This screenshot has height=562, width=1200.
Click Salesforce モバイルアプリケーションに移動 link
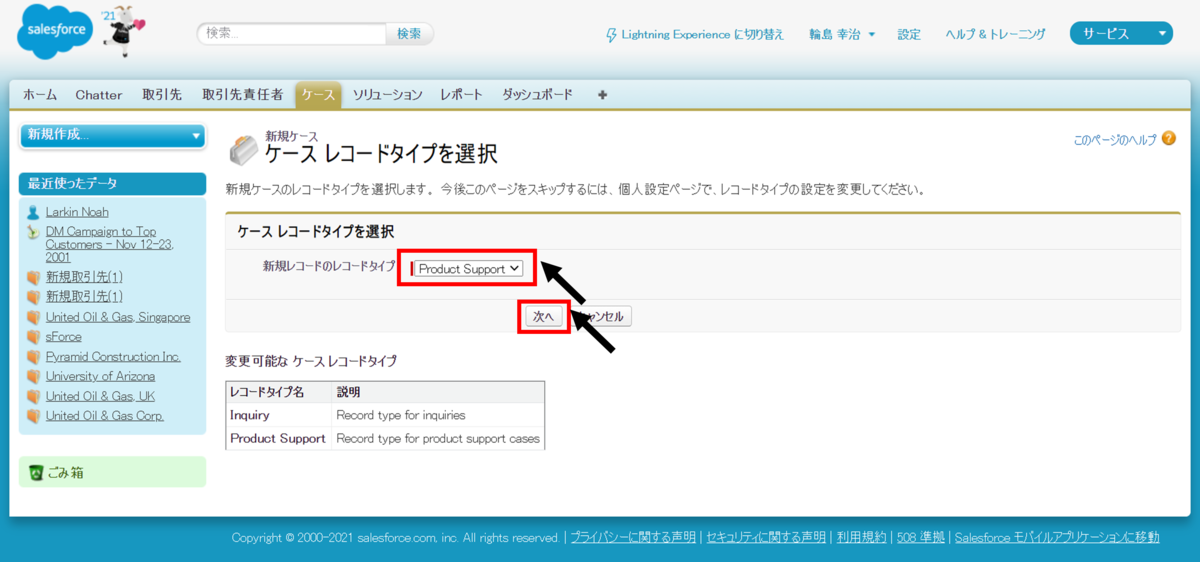(x=1057, y=538)
